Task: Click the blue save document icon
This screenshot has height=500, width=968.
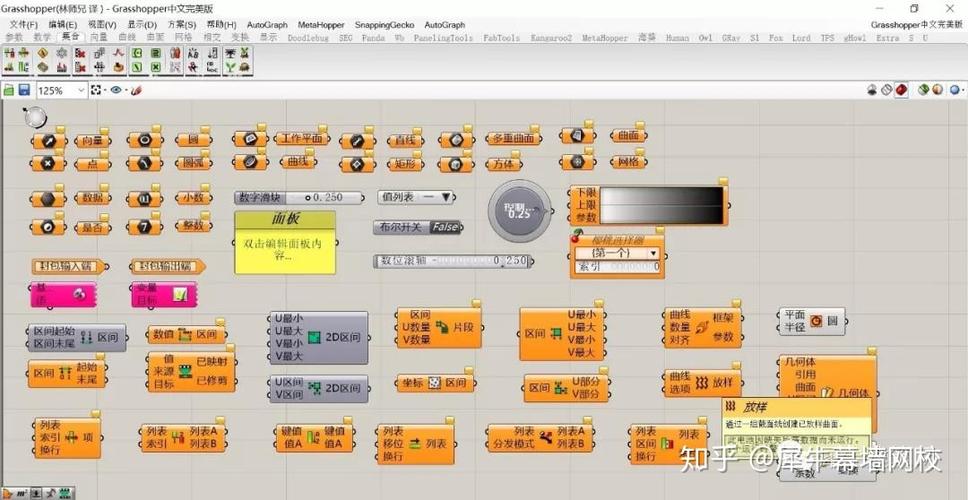Action: coord(23,90)
